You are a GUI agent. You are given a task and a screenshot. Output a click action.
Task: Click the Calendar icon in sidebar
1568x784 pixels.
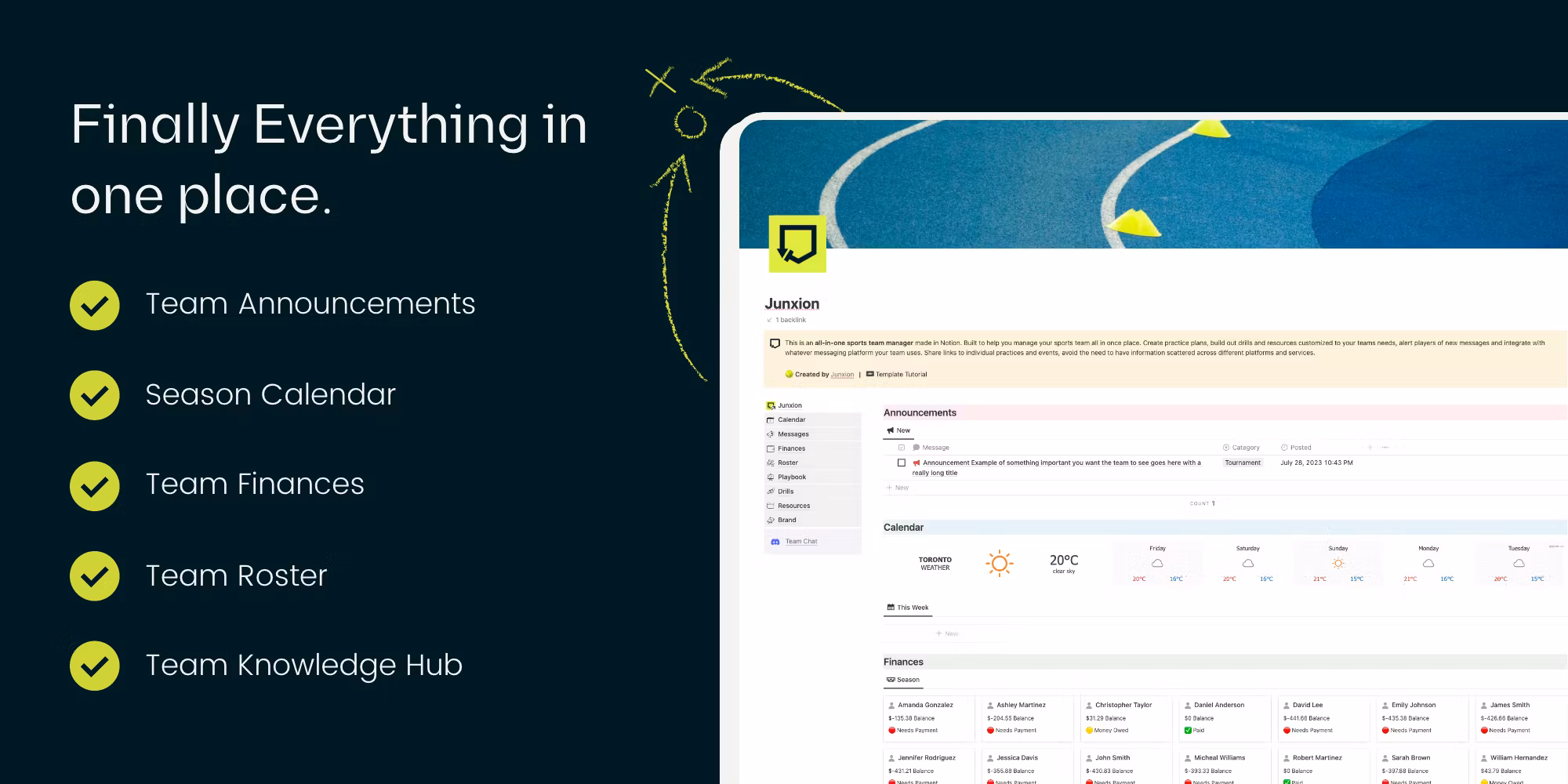click(771, 420)
